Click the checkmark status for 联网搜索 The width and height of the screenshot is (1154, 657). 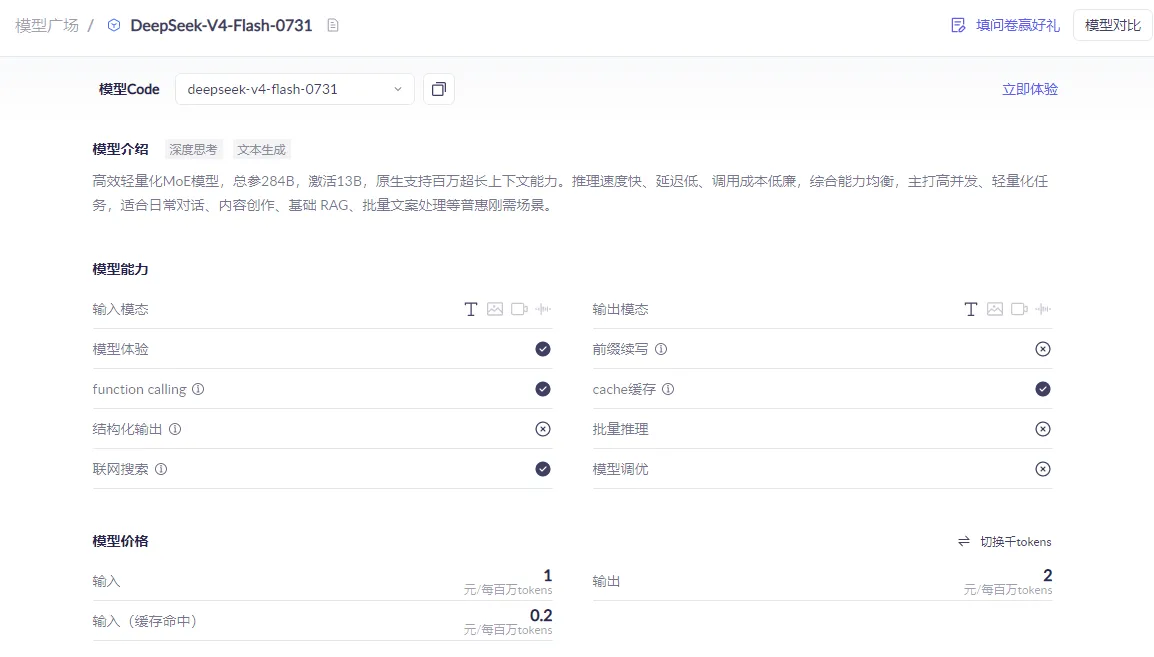[543, 469]
